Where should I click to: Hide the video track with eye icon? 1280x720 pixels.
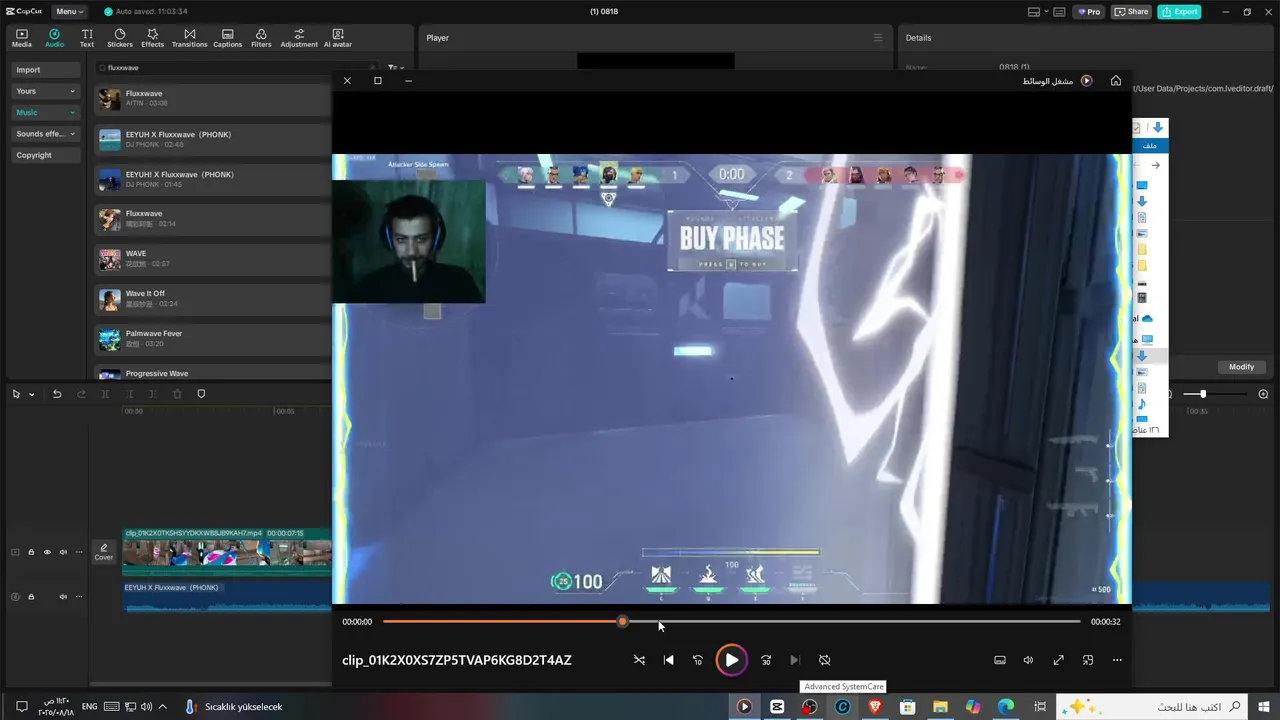coord(47,552)
